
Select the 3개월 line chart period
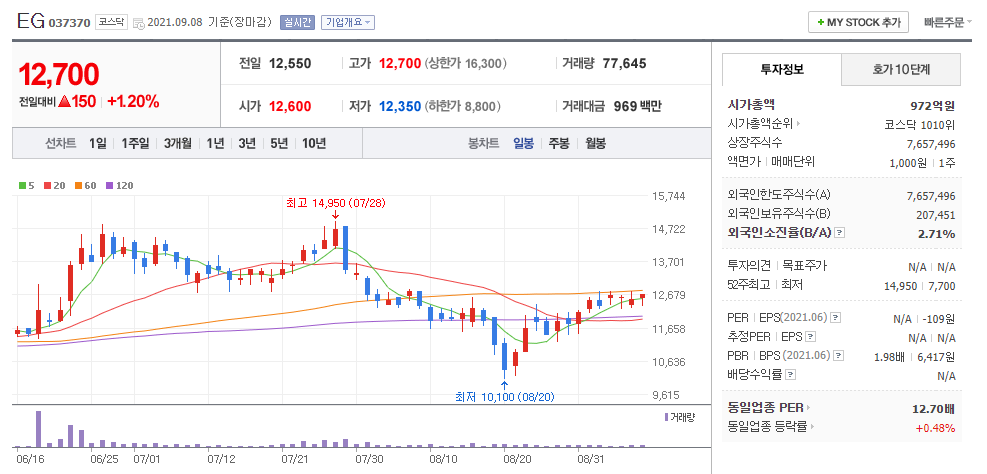[178, 144]
